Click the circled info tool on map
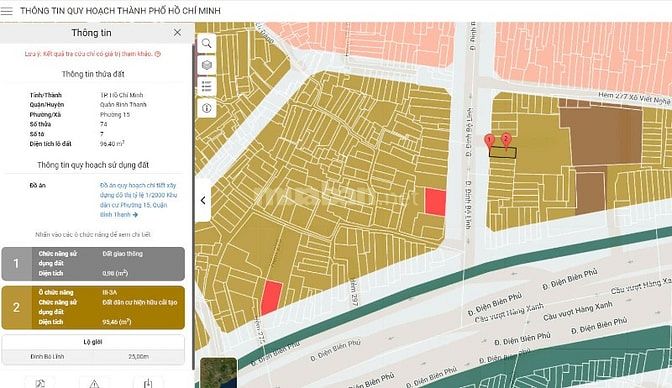 click(207, 108)
